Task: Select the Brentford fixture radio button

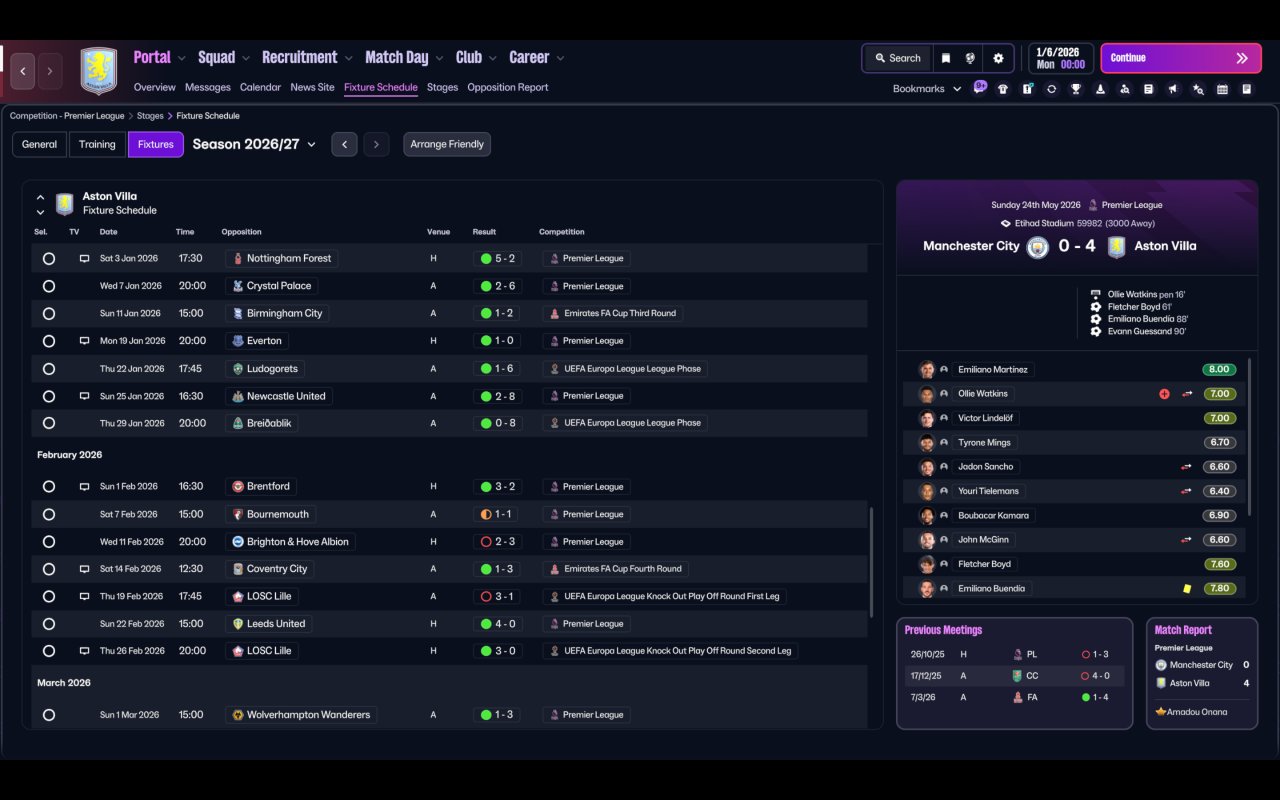Action: [48, 487]
